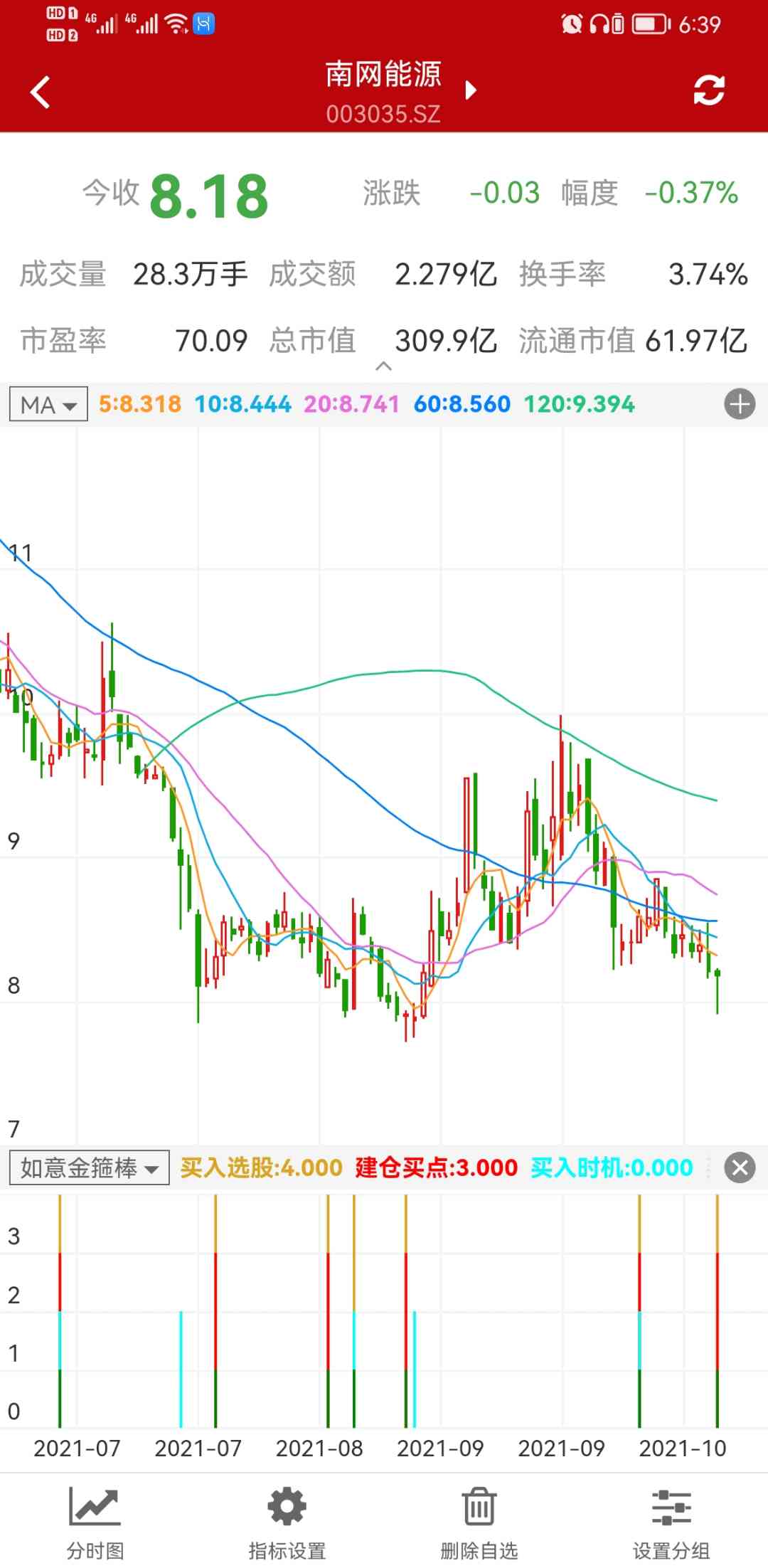Select the 5-day MA value label
Viewport: 768px width, 1568px height.
click(140, 405)
